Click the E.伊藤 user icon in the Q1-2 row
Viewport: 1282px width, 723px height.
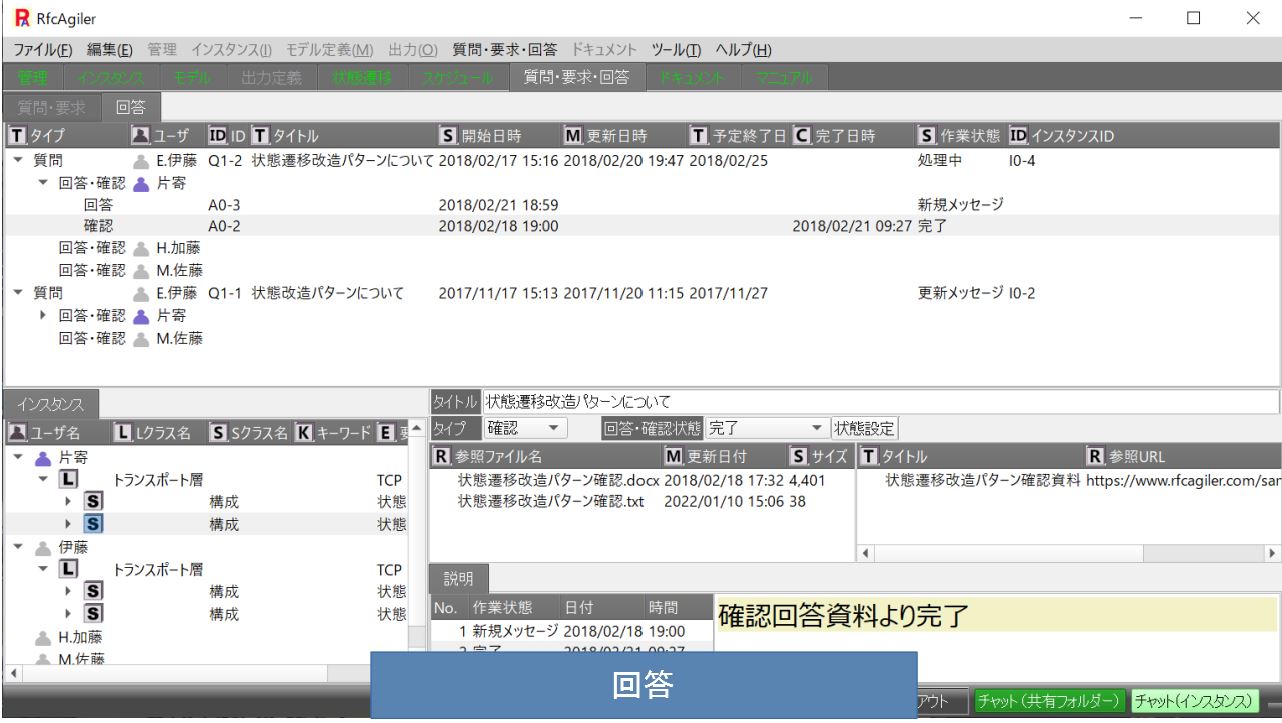141,161
